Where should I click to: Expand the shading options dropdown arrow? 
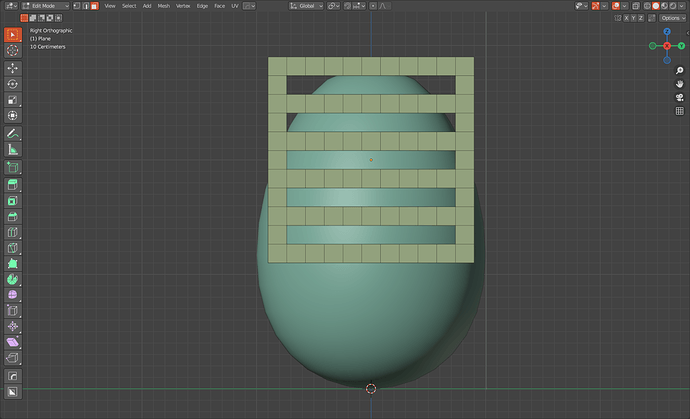pyautogui.click(x=681, y=6)
